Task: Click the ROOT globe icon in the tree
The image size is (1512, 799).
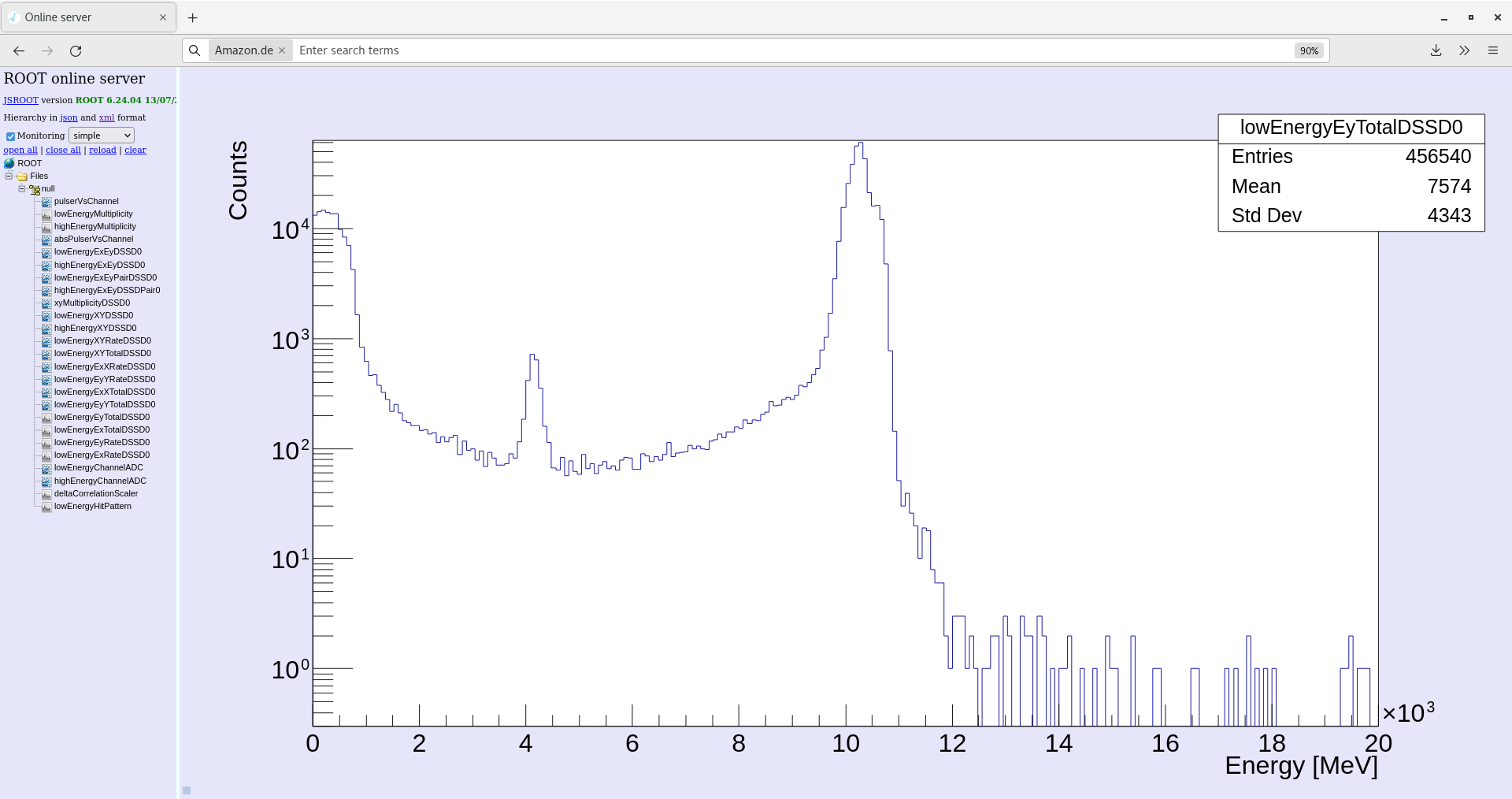Action: tap(9, 164)
